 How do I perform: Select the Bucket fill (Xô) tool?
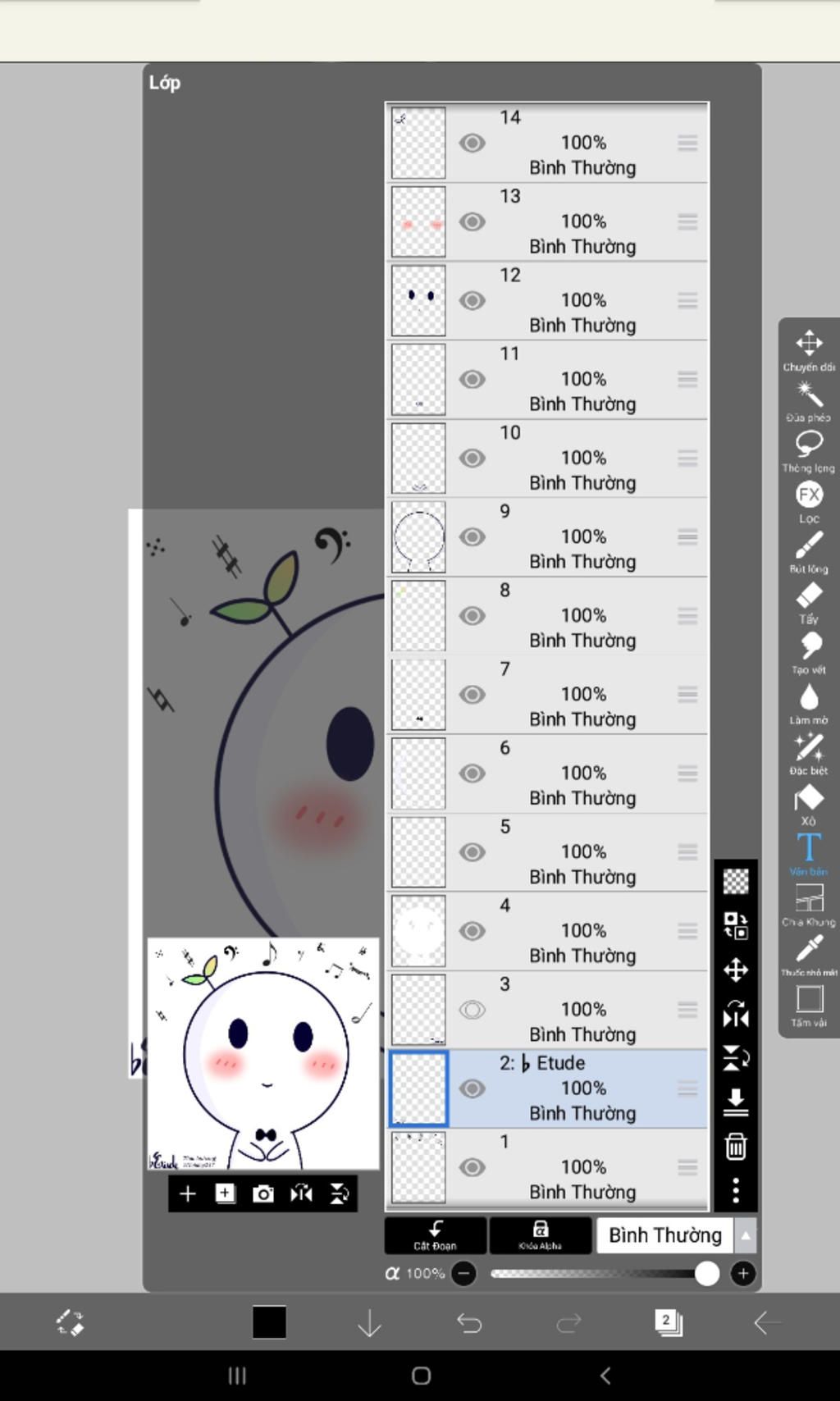[x=809, y=804]
